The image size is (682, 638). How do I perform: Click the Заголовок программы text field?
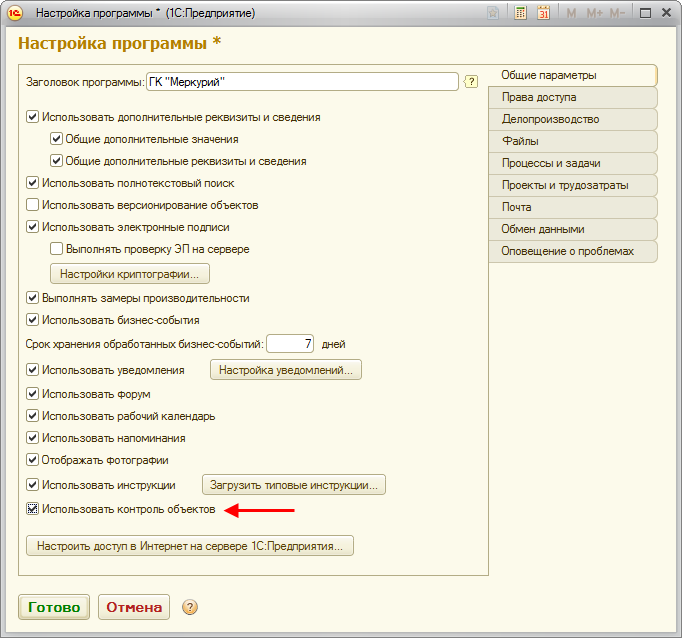click(302, 82)
